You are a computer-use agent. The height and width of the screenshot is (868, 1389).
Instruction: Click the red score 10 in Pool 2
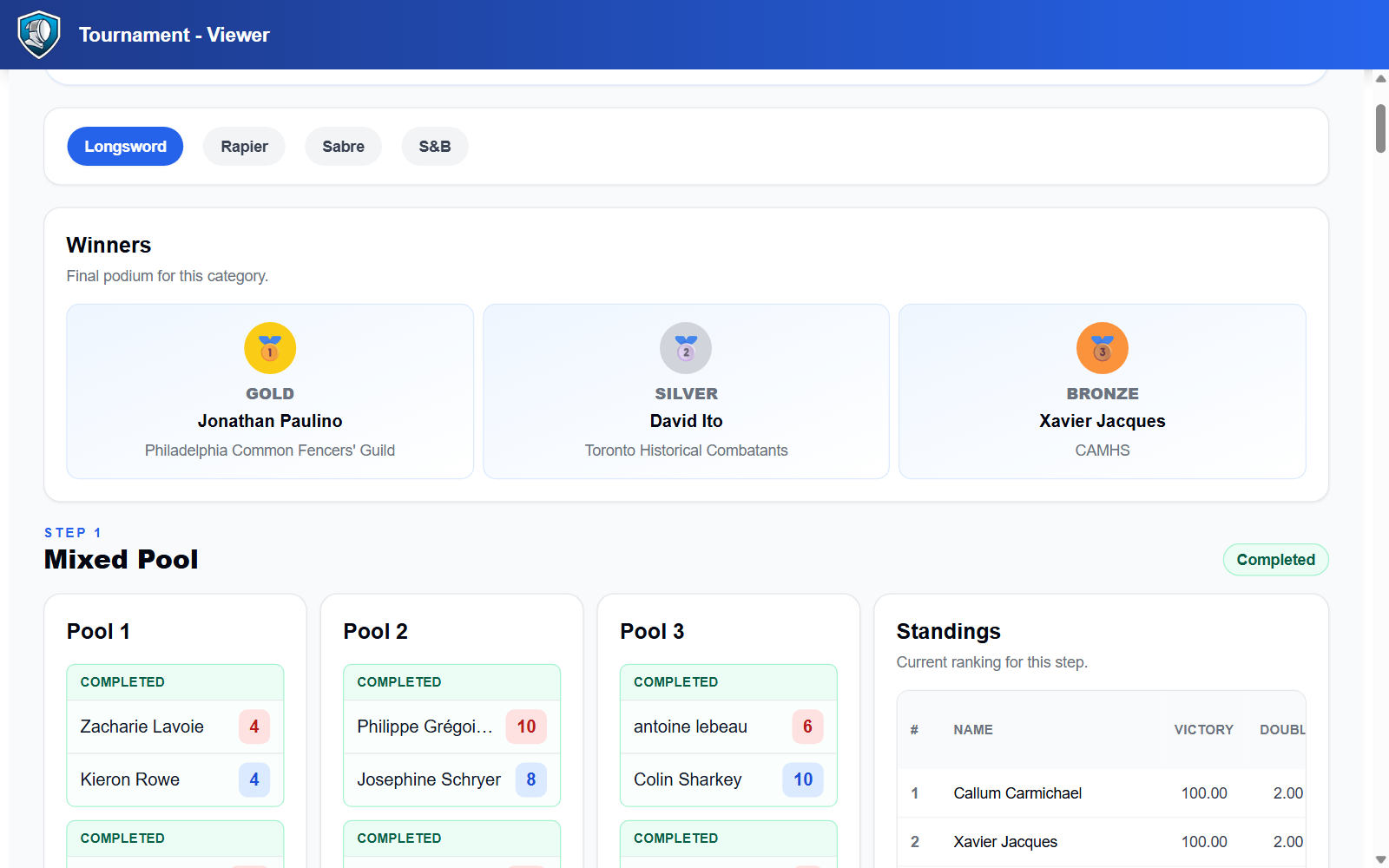pos(526,727)
